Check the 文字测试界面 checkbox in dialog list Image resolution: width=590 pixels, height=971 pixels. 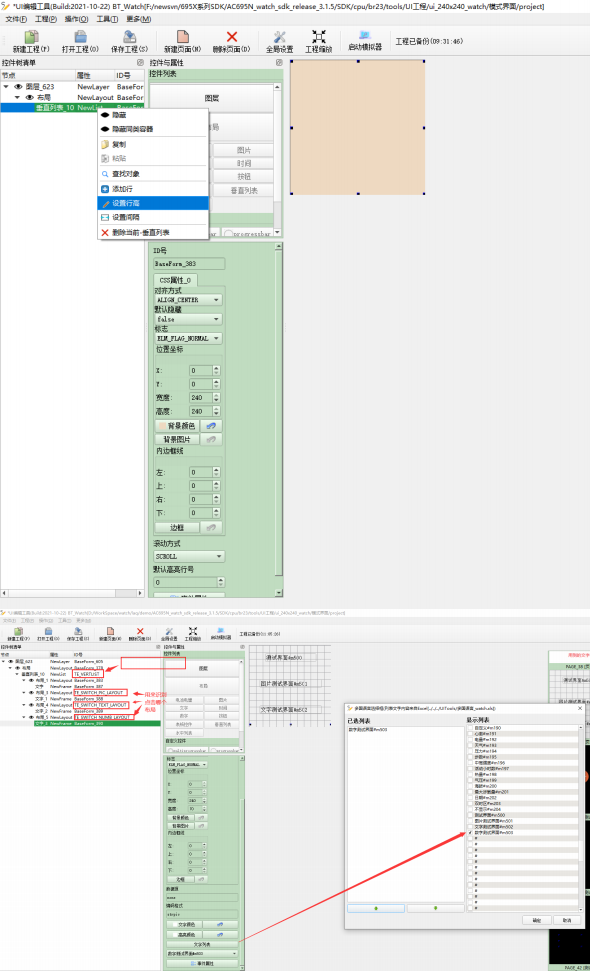(x=470, y=827)
